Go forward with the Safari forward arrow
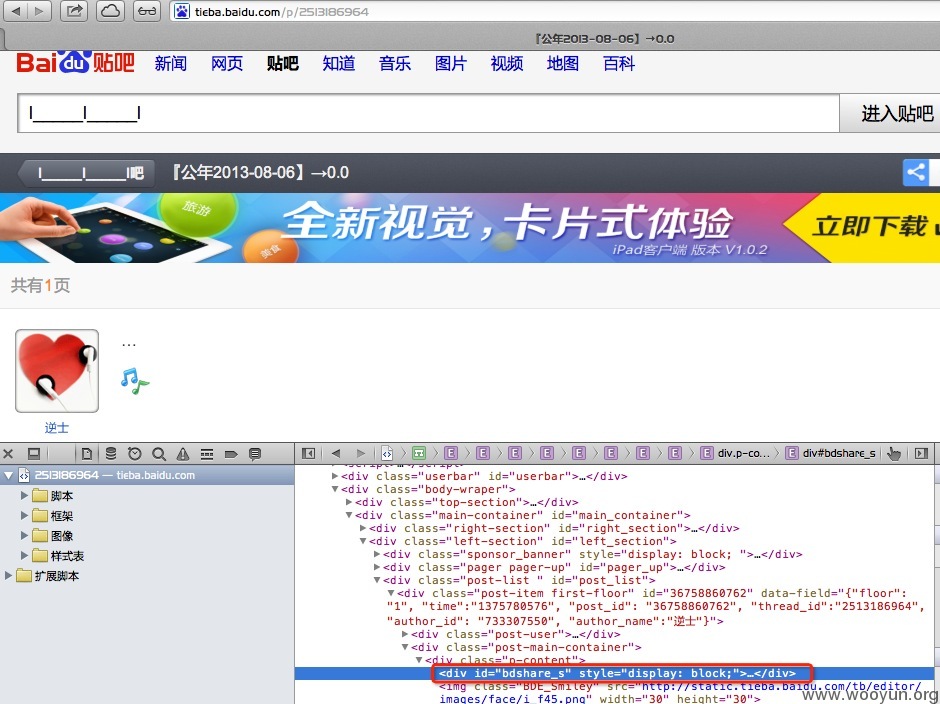The height and width of the screenshot is (704, 940). point(40,11)
